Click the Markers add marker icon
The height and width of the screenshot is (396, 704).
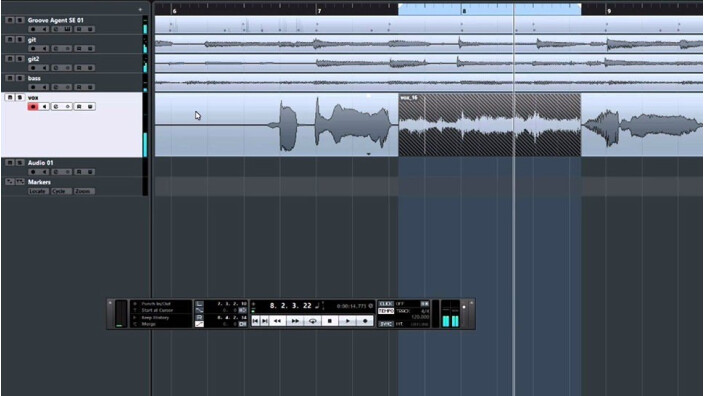(9, 182)
